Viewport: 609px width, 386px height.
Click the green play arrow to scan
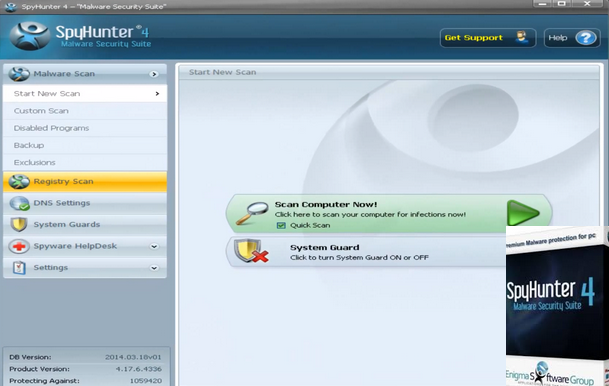(523, 213)
